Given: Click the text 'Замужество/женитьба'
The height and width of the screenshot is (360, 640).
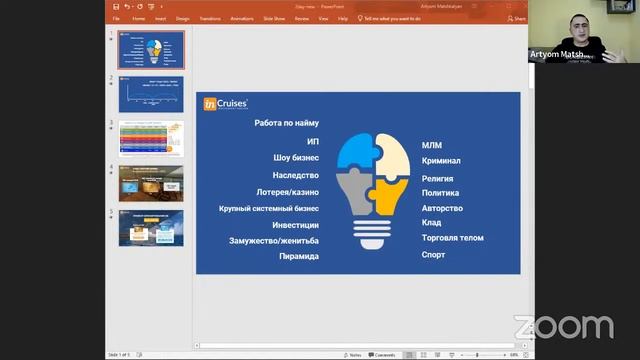Looking at the screenshot, I should click(x=274, y=241).
